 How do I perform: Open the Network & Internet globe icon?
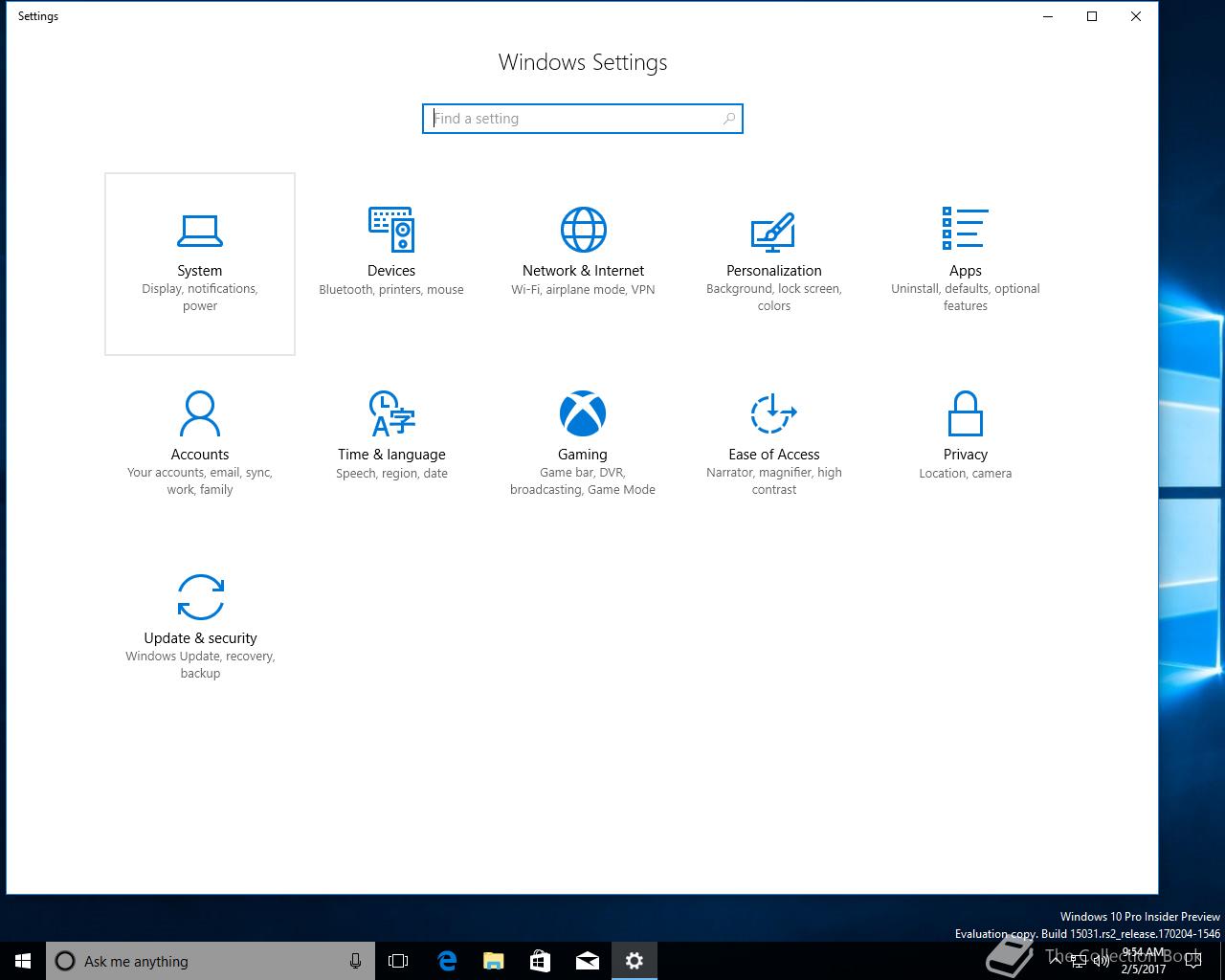click(583, 230)
